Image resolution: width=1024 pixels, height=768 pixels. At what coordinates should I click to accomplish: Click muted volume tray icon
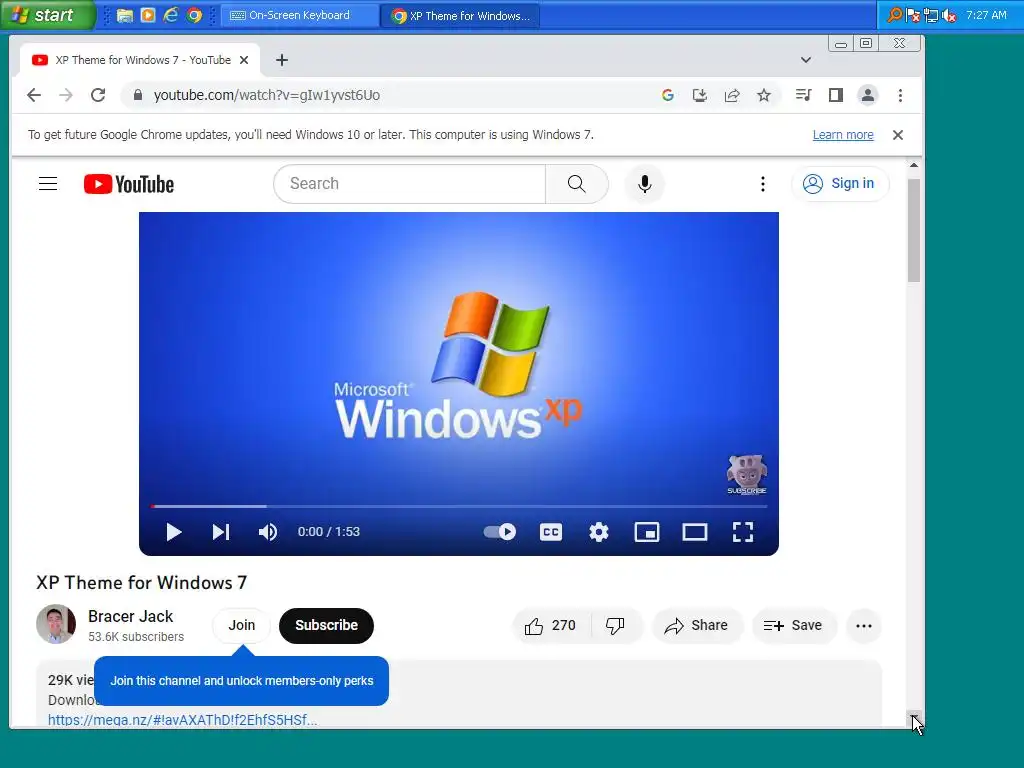point(949,15)
